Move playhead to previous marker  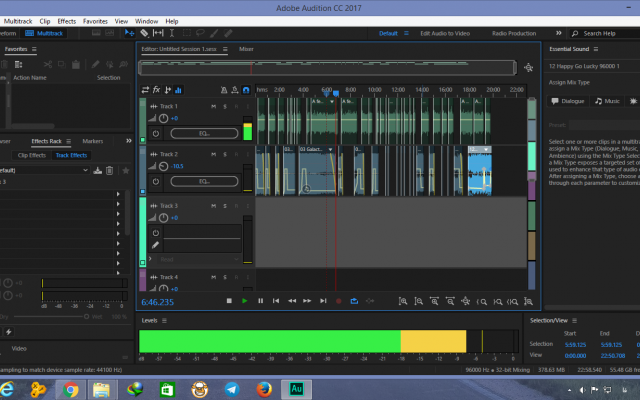pyautogui.click(x=276, y=301)
